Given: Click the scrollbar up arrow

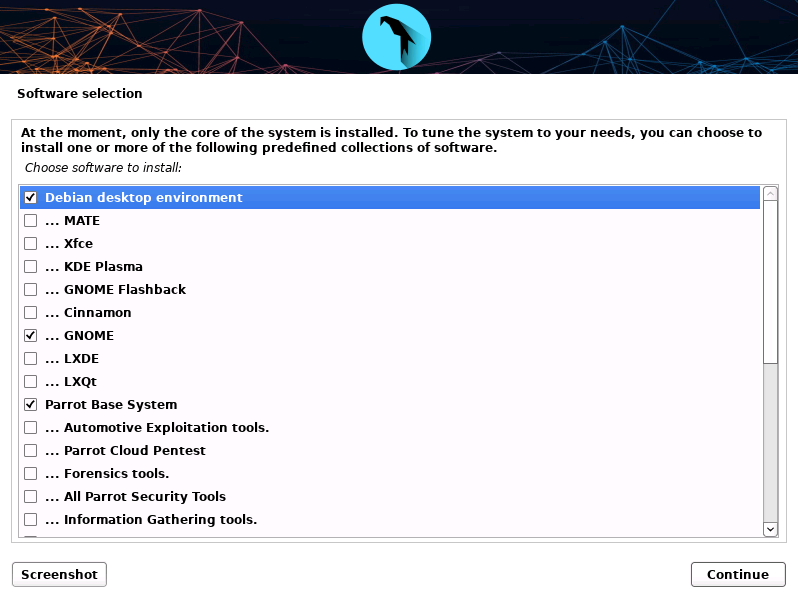Looking at the screenshot, I should [771, 194].
